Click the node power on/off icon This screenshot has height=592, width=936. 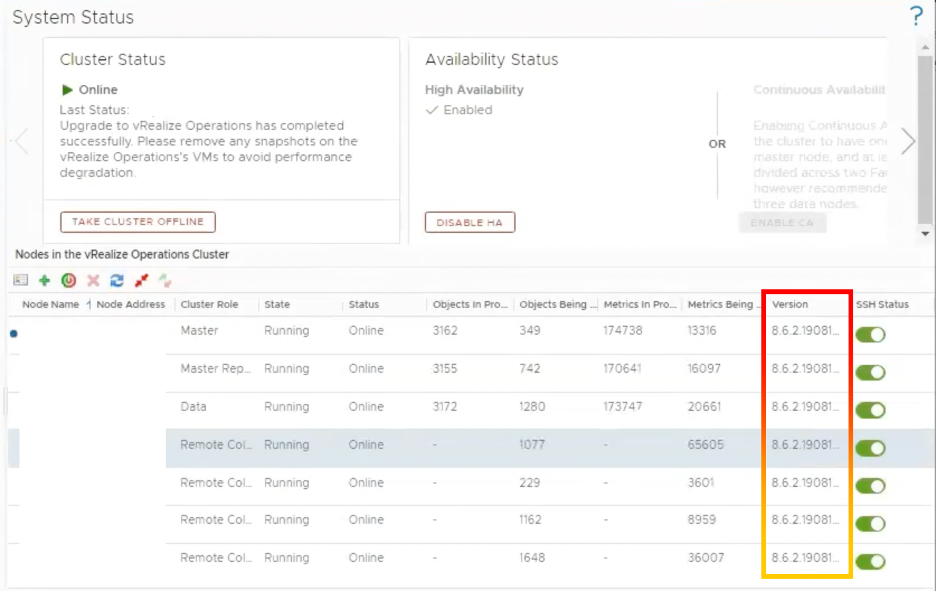68,281
